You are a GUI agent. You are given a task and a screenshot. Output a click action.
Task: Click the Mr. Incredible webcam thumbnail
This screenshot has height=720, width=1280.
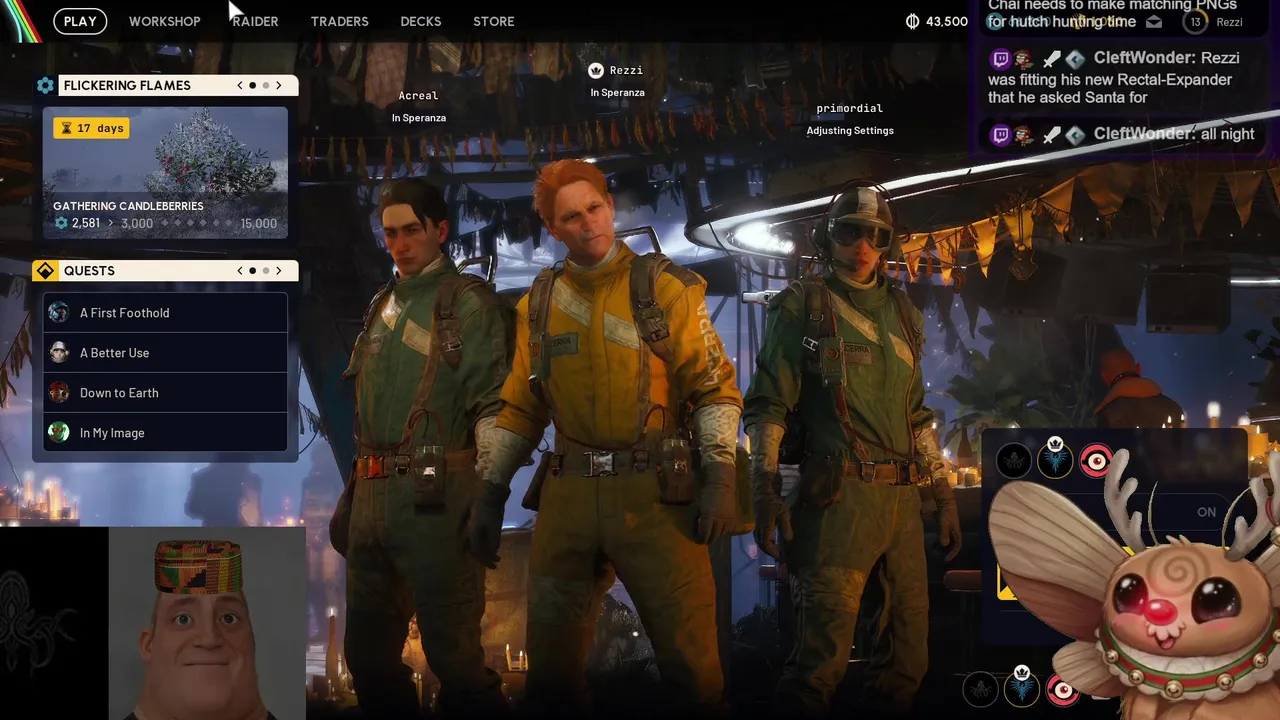click(x=207, y=623)
